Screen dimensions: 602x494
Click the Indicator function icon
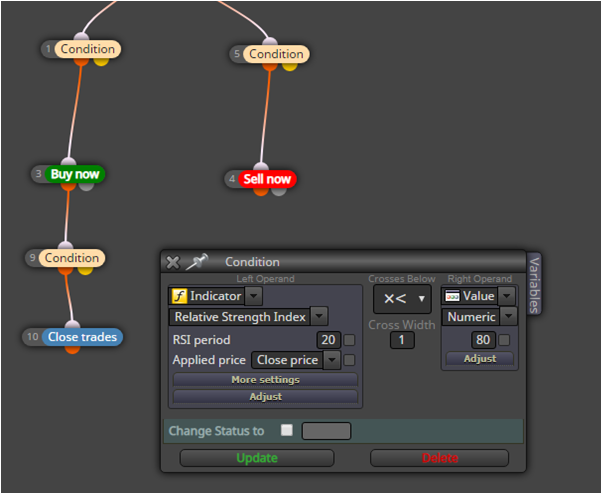(179, 296)
